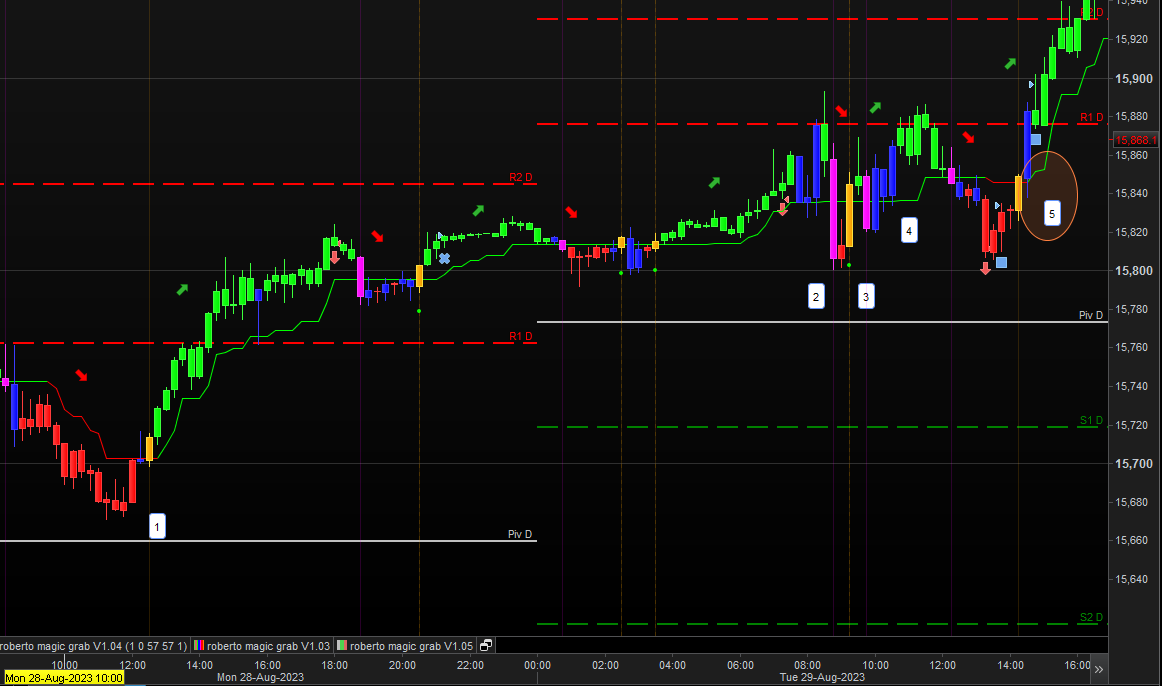This screenshot has height=686, width=1162.
Task: Click the yellow Mon 28-Aug-2023 10:00 cursor label
Action: click(64, 678)
